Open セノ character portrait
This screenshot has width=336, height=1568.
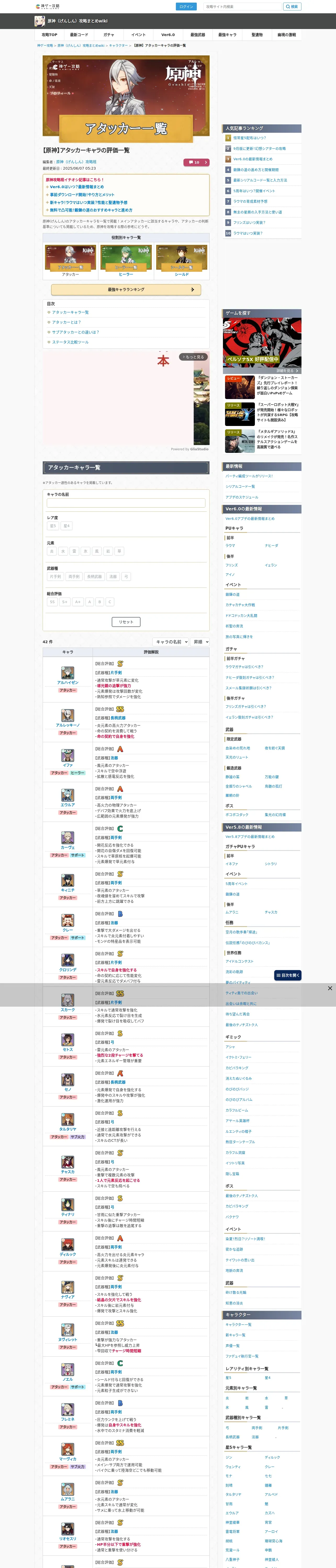point(68,1080)
